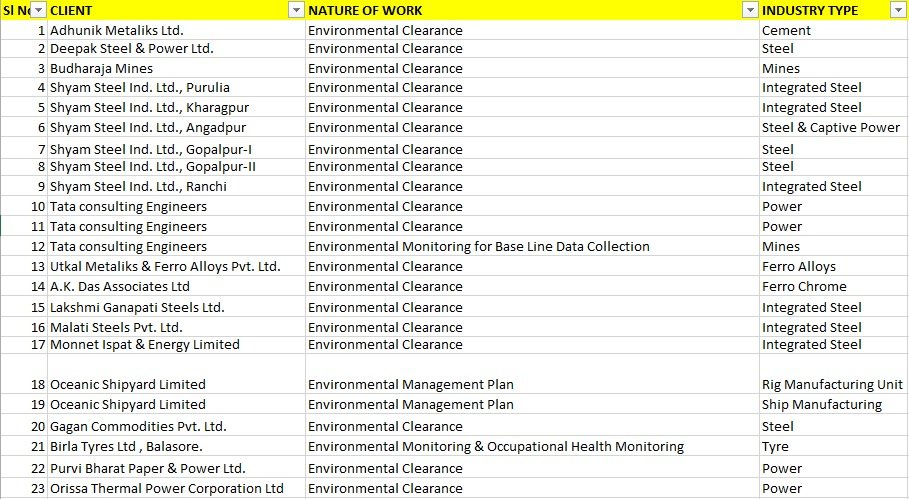Select cell A.K. Das Associates Ltd
Image resolution: width=909 pixels, height=499 pixels.
click(x=176, y=286)
